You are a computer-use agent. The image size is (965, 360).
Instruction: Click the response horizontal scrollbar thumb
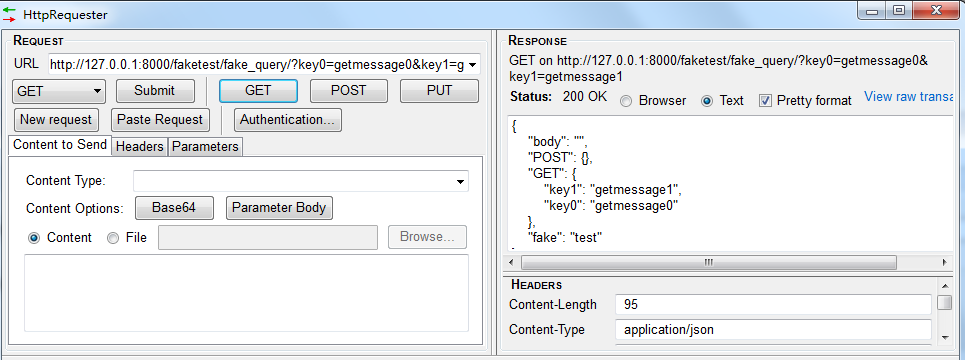(708, 263)
